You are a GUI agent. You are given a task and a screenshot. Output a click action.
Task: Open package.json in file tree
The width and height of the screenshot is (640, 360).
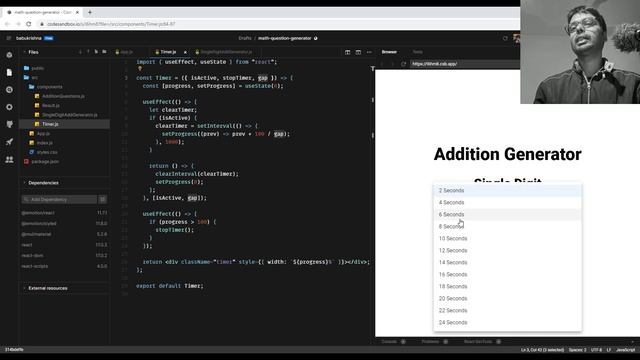point(41,162)
